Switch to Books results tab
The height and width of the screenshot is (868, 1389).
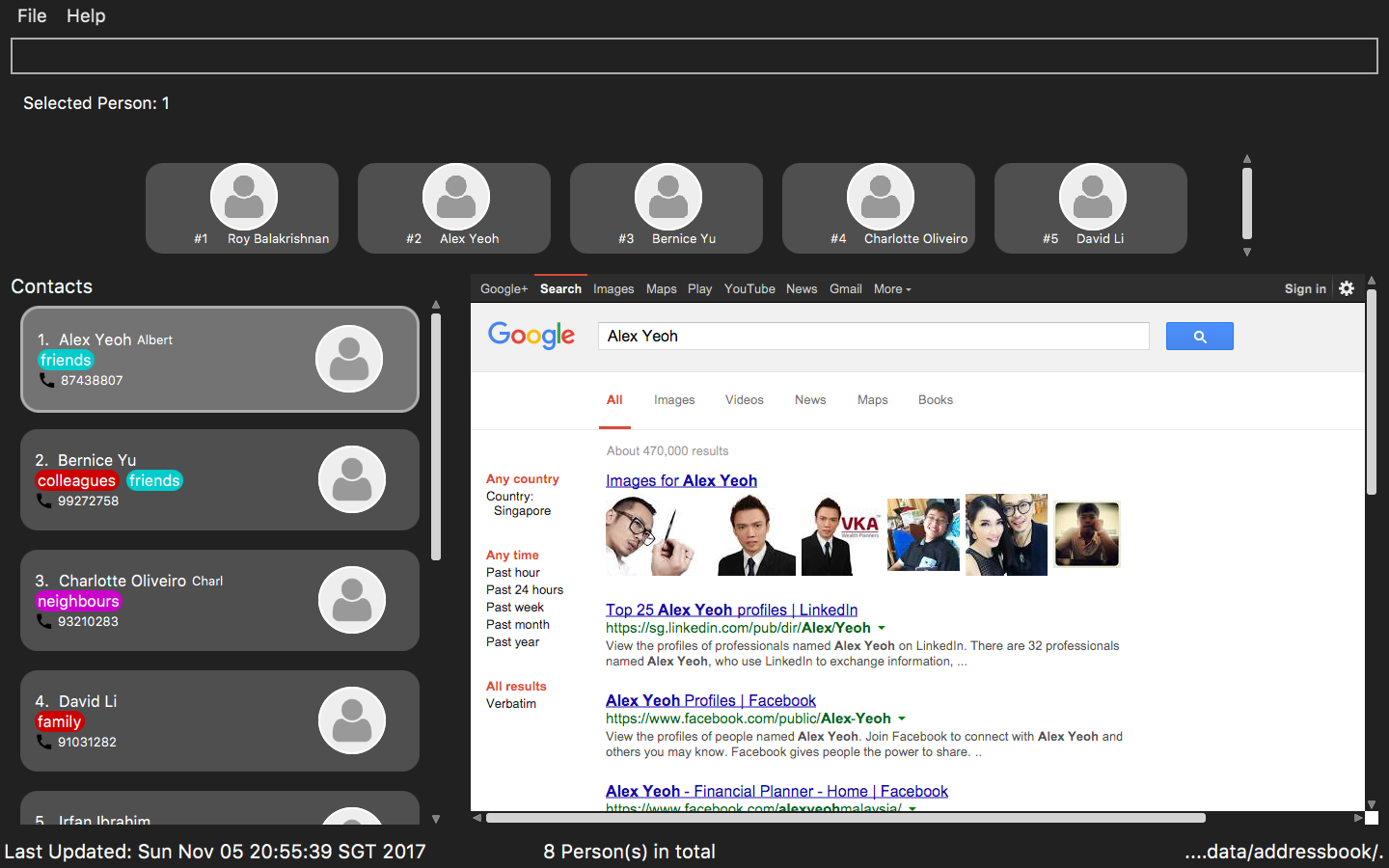point(936,399)
